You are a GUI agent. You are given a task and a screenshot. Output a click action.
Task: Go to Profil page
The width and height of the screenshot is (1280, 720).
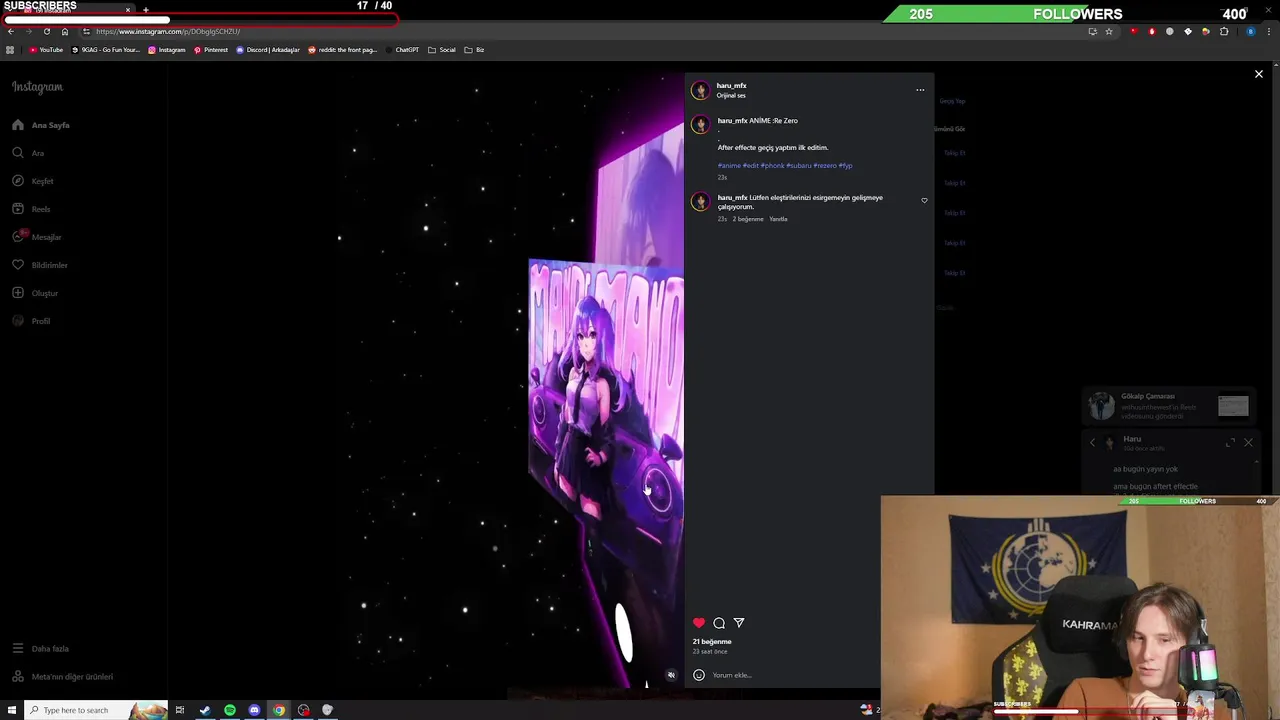click(x=31, y=321)
